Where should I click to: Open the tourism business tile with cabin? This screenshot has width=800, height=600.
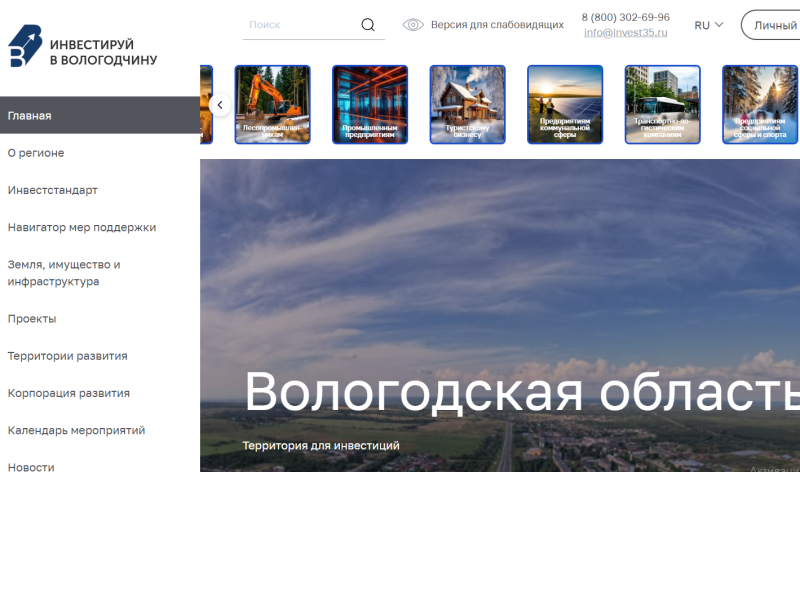467,105
